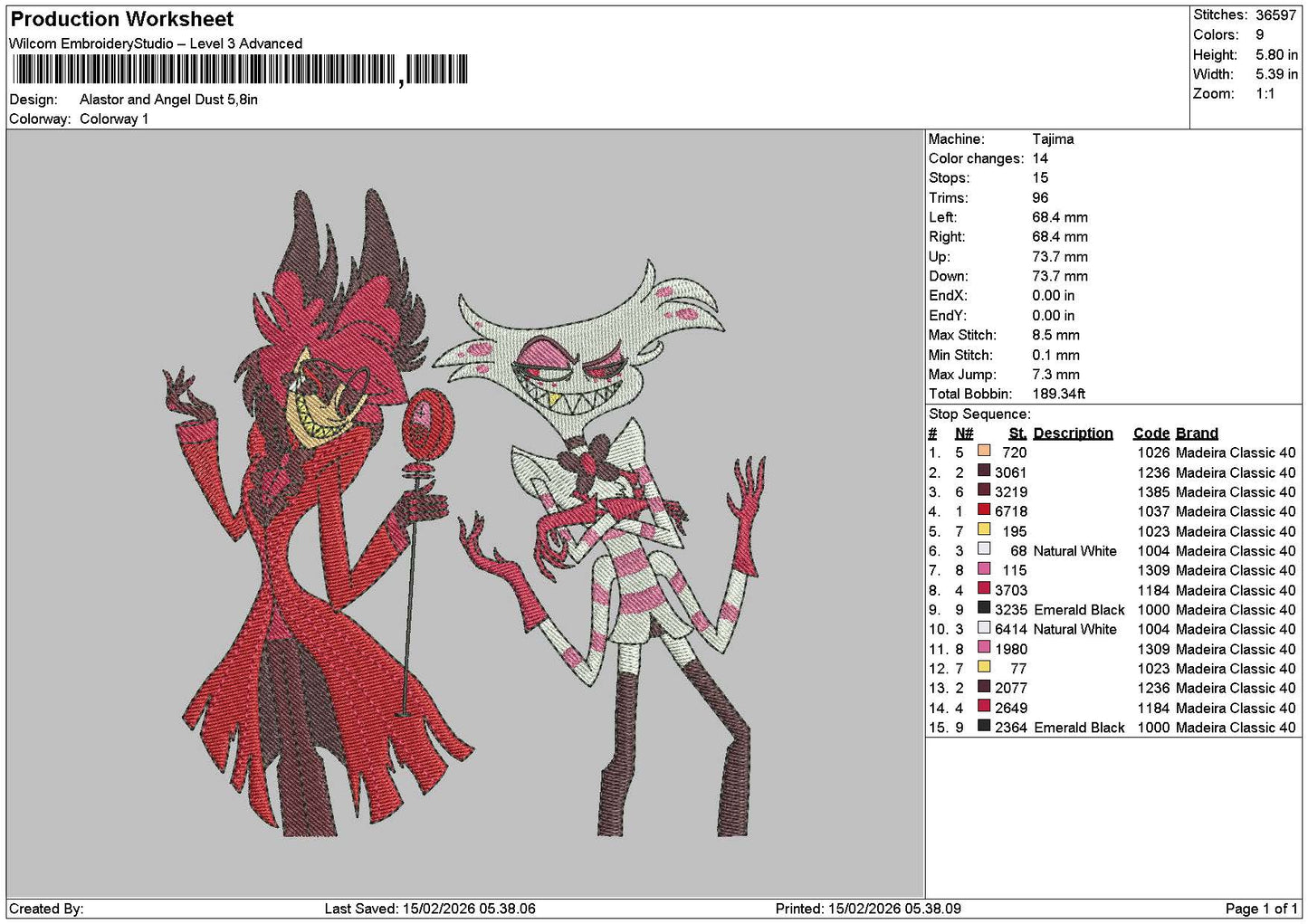This screenshot has width=1308, height=924.
Task: Select 'Emerald Black' description in stop 9 row
Action: pos(1079,610)
